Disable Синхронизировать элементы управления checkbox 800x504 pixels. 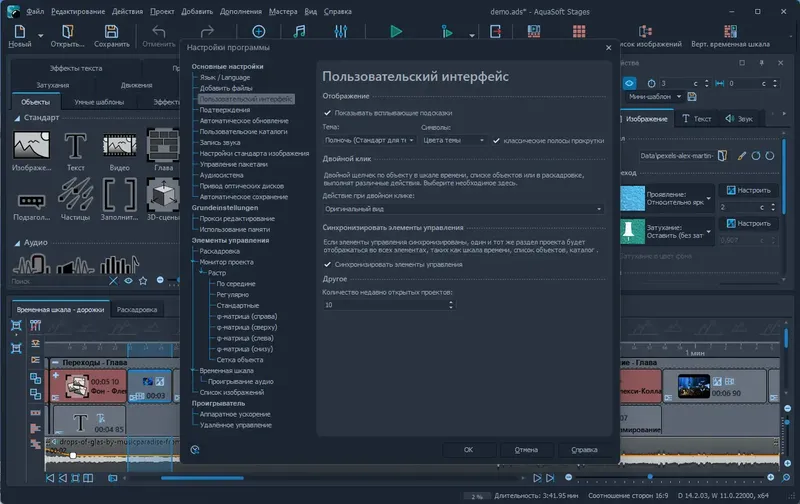327,264
